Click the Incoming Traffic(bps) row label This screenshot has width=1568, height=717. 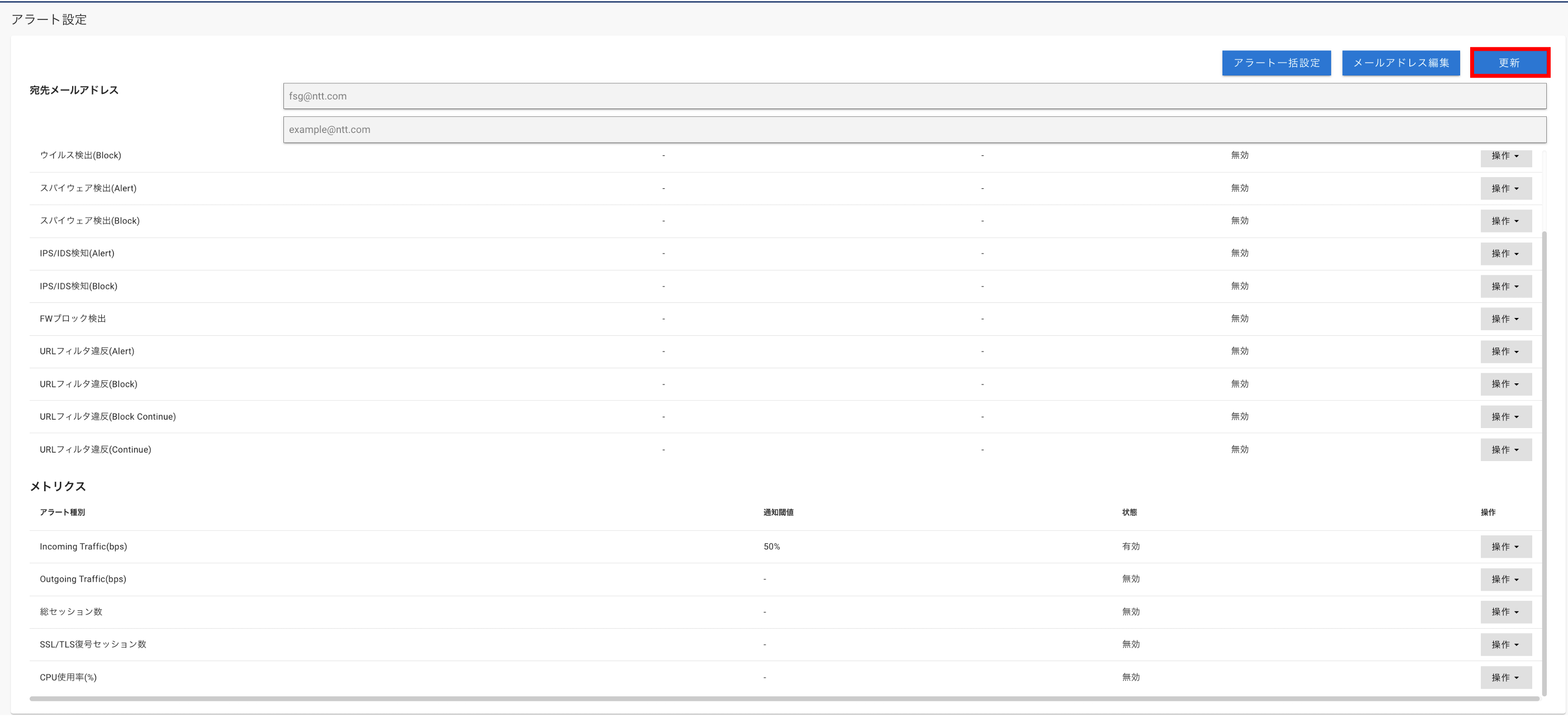83,547
